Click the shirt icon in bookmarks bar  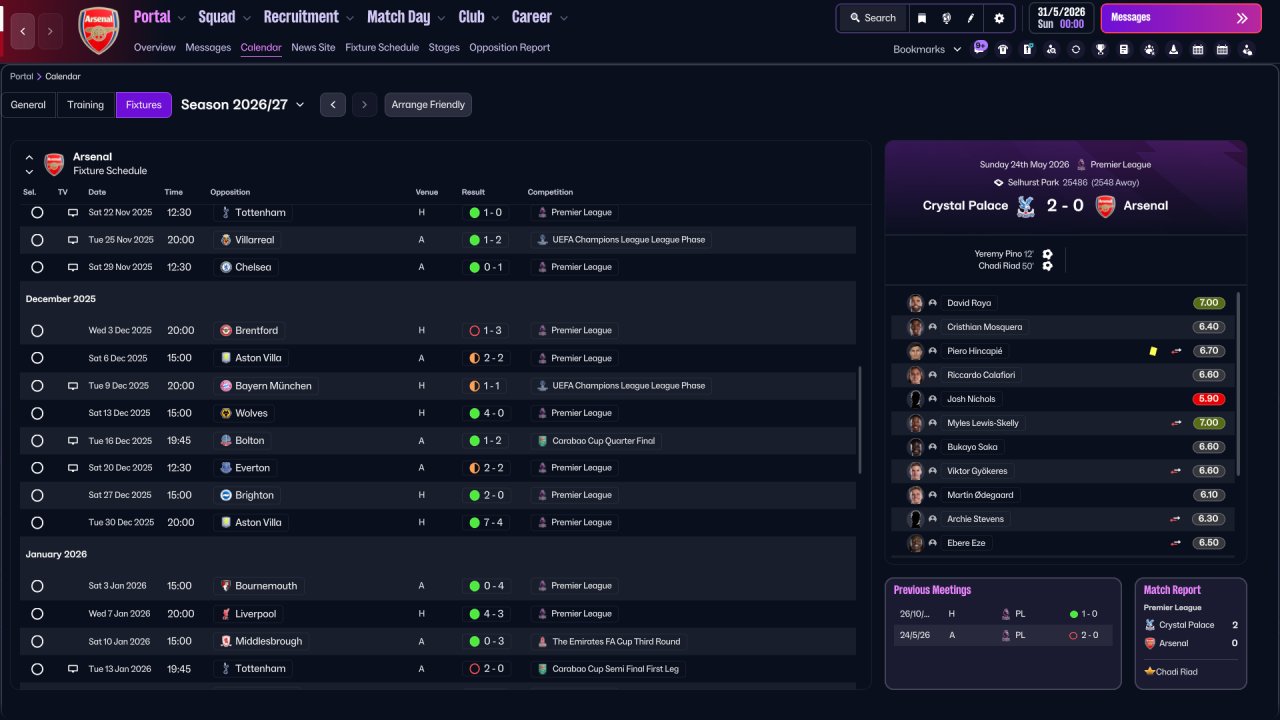1003,49
